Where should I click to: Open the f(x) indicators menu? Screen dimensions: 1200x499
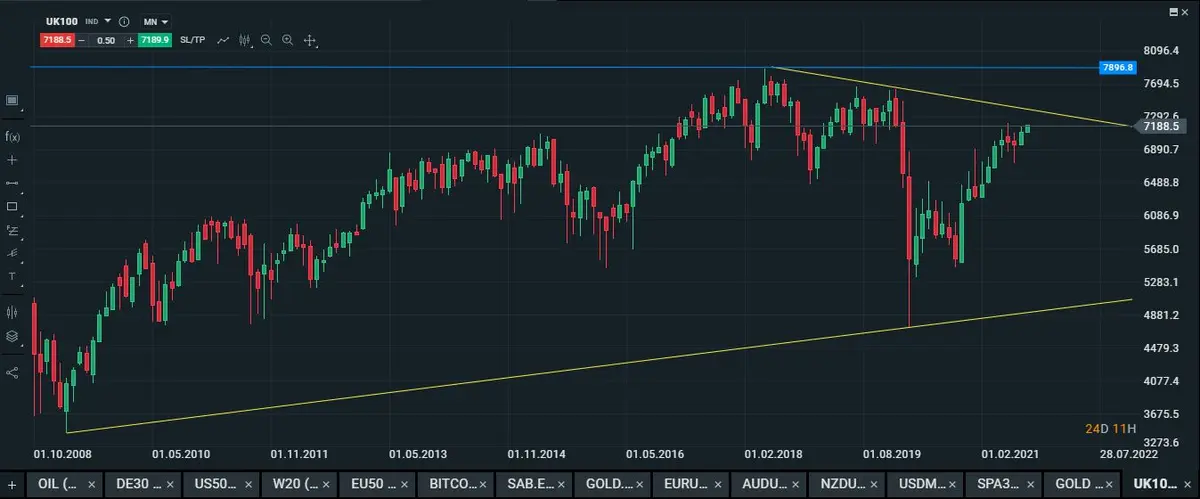pos(13,136)
